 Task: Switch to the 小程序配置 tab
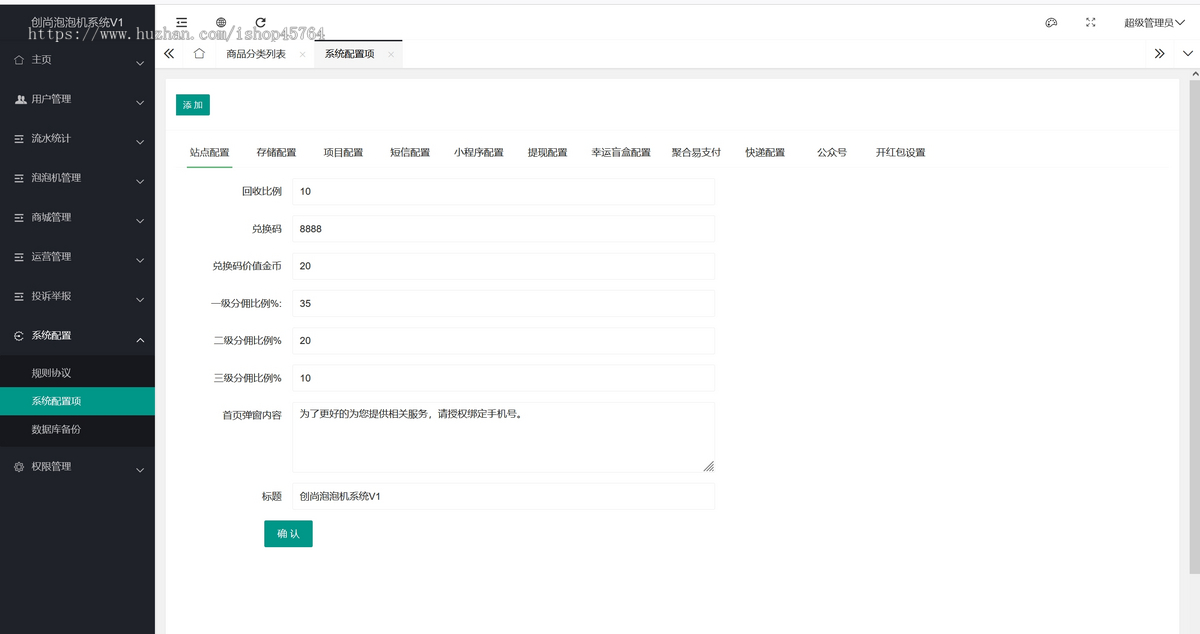coord(479,152)
